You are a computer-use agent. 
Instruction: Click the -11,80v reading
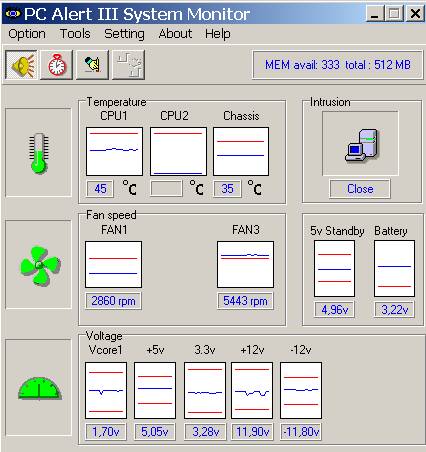(301, 432)
